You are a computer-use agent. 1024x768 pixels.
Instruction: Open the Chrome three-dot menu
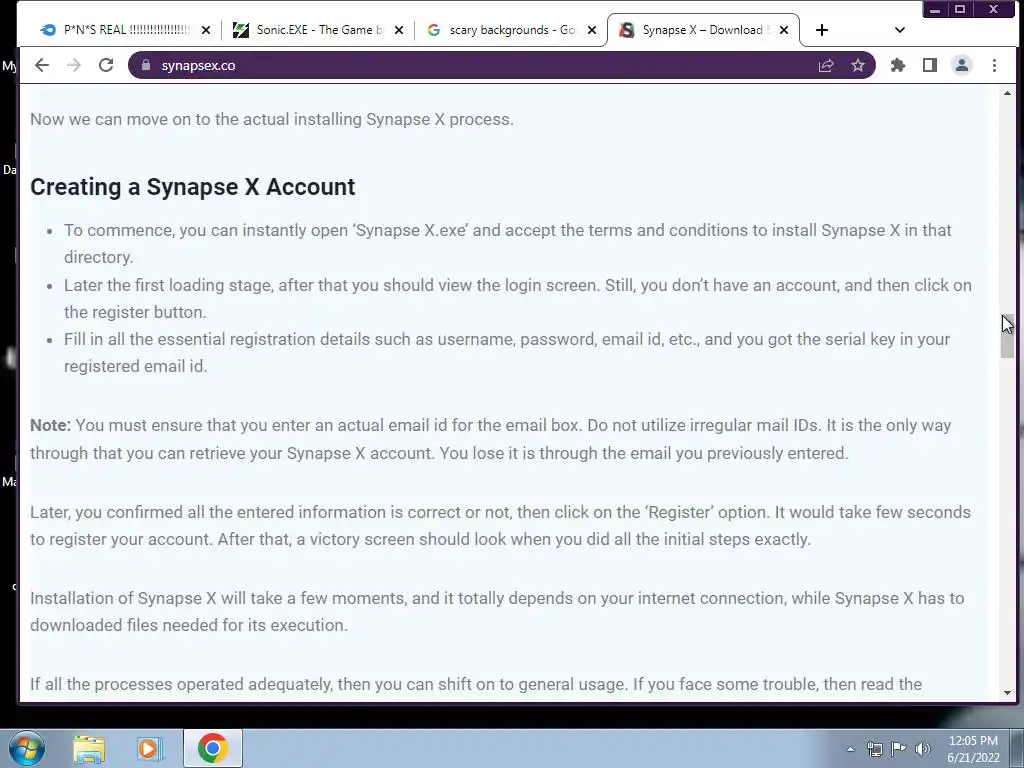tap(994, 65)
